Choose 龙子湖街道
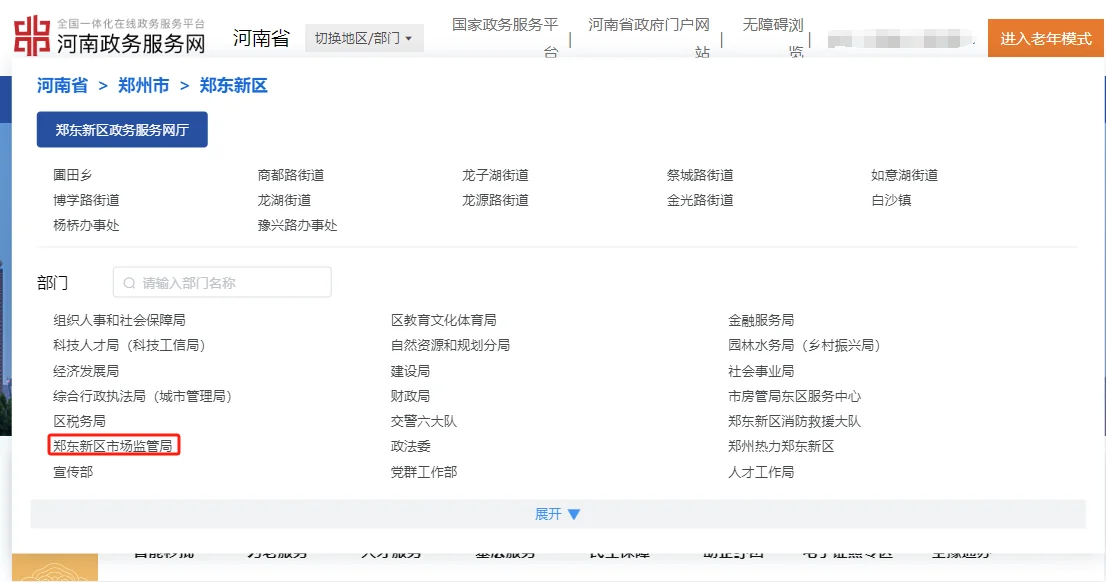 click(495, 175)
